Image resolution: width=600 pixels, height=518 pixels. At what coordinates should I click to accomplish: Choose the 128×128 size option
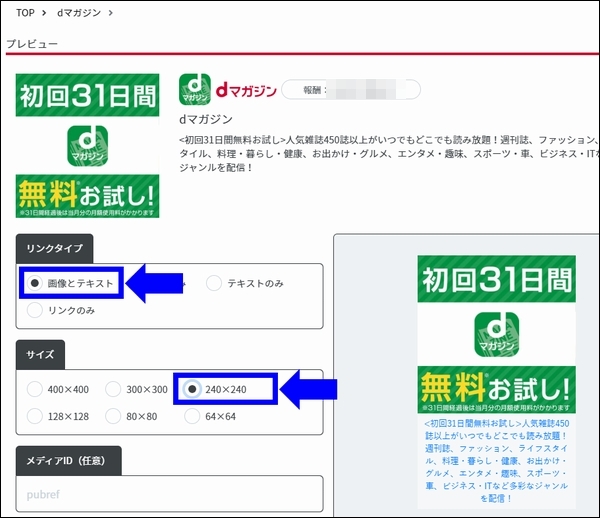pyautogui.click(x=34, y=416)
